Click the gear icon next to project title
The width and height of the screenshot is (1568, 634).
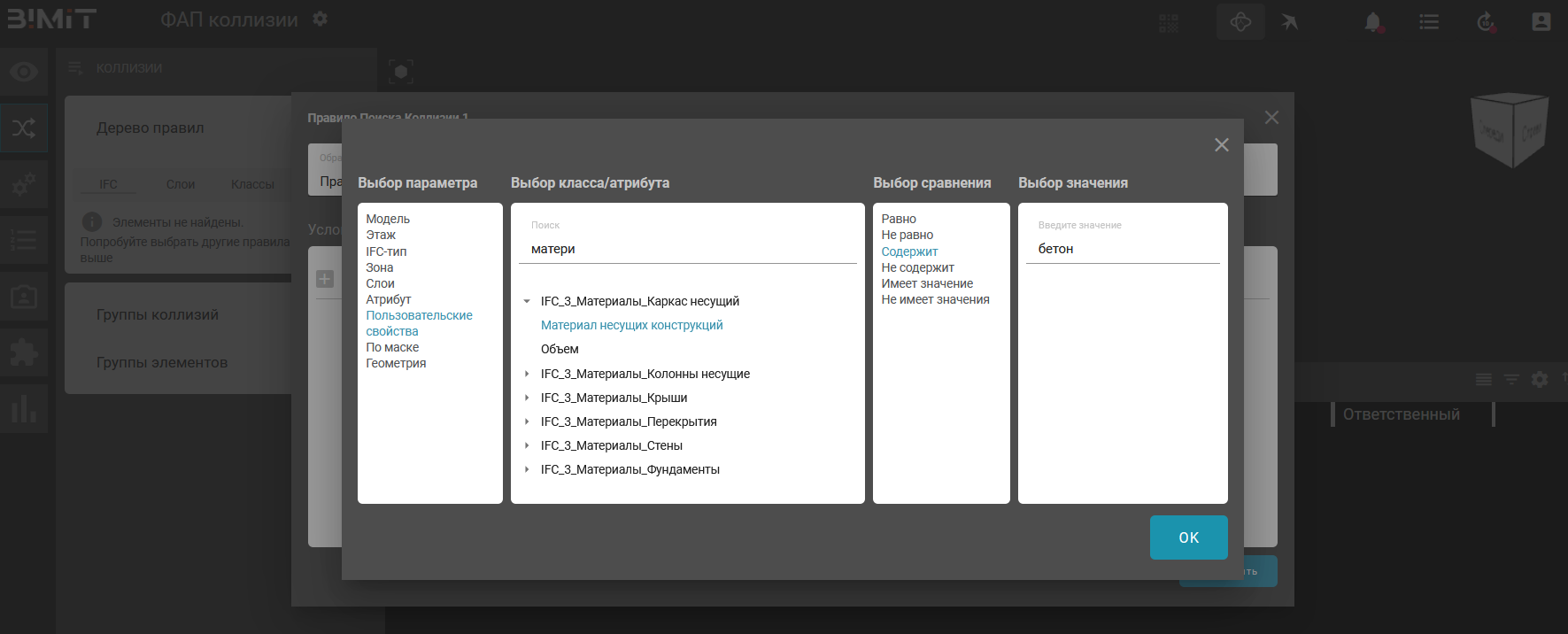click(x=321, y=19)
